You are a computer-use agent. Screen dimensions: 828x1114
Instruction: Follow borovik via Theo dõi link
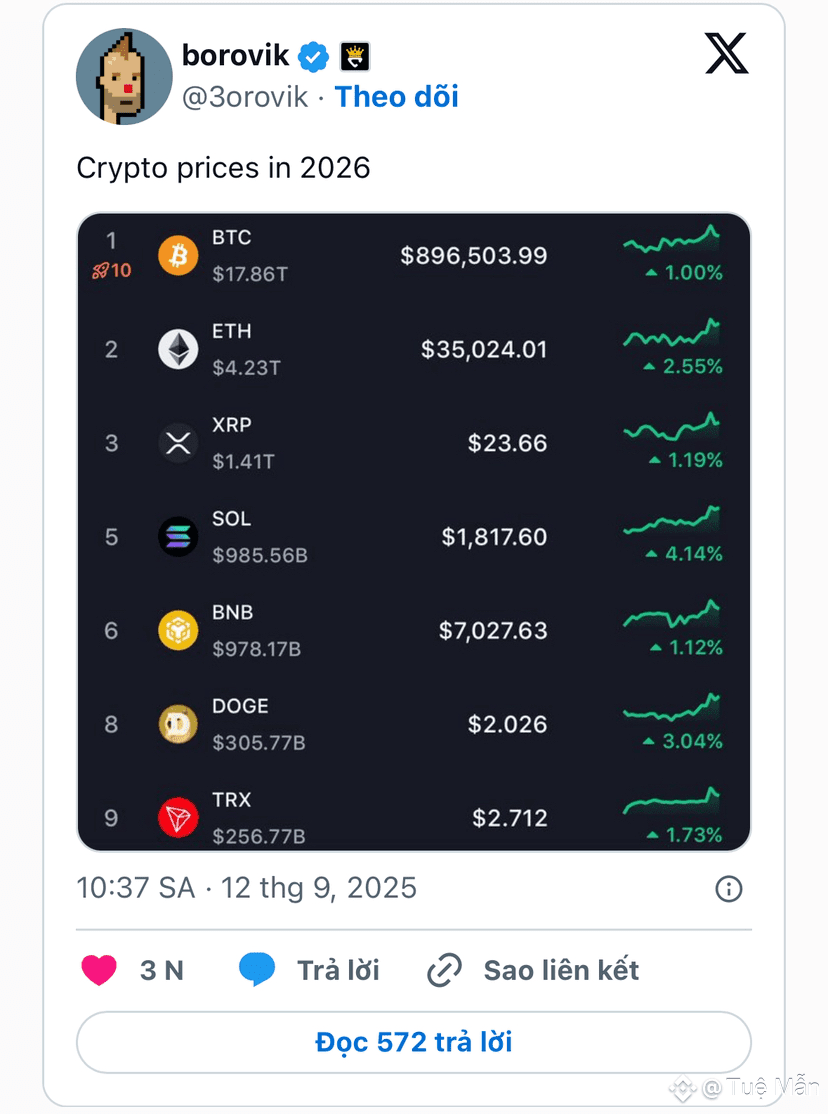pyautogui.click(x=397, y=97)
